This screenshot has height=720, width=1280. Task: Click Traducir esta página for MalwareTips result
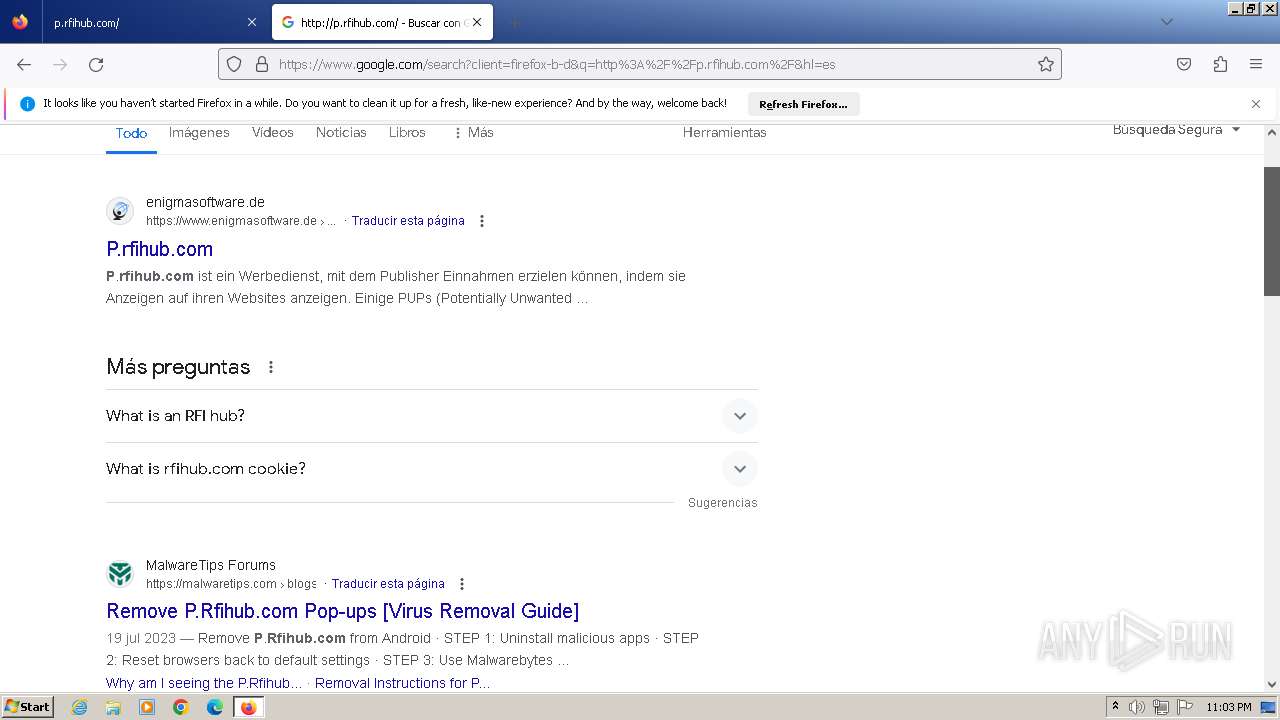click(x=388, y=584)
